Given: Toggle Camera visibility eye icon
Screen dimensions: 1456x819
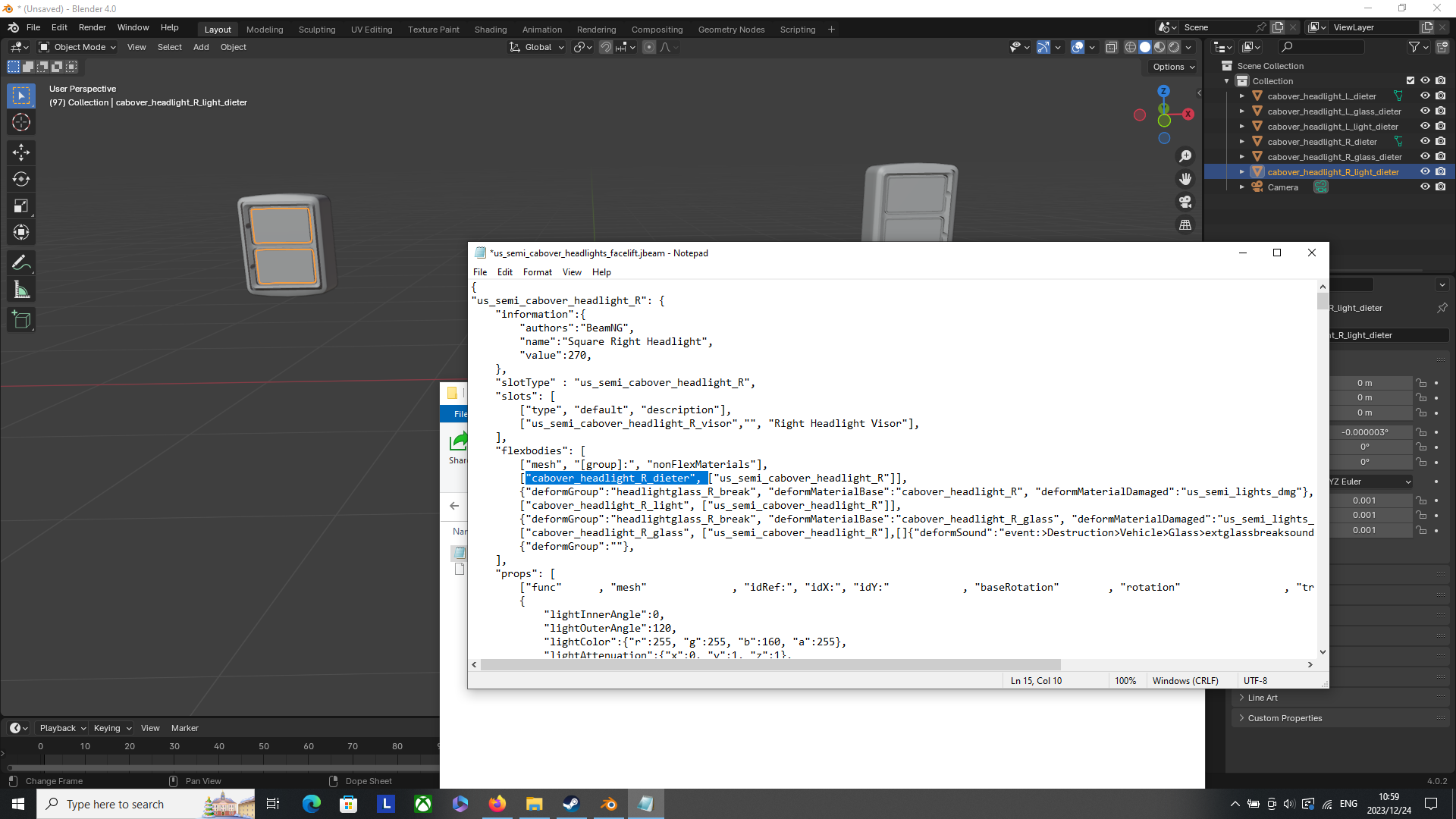Looking at the screenshot, I should [1425, 187].
